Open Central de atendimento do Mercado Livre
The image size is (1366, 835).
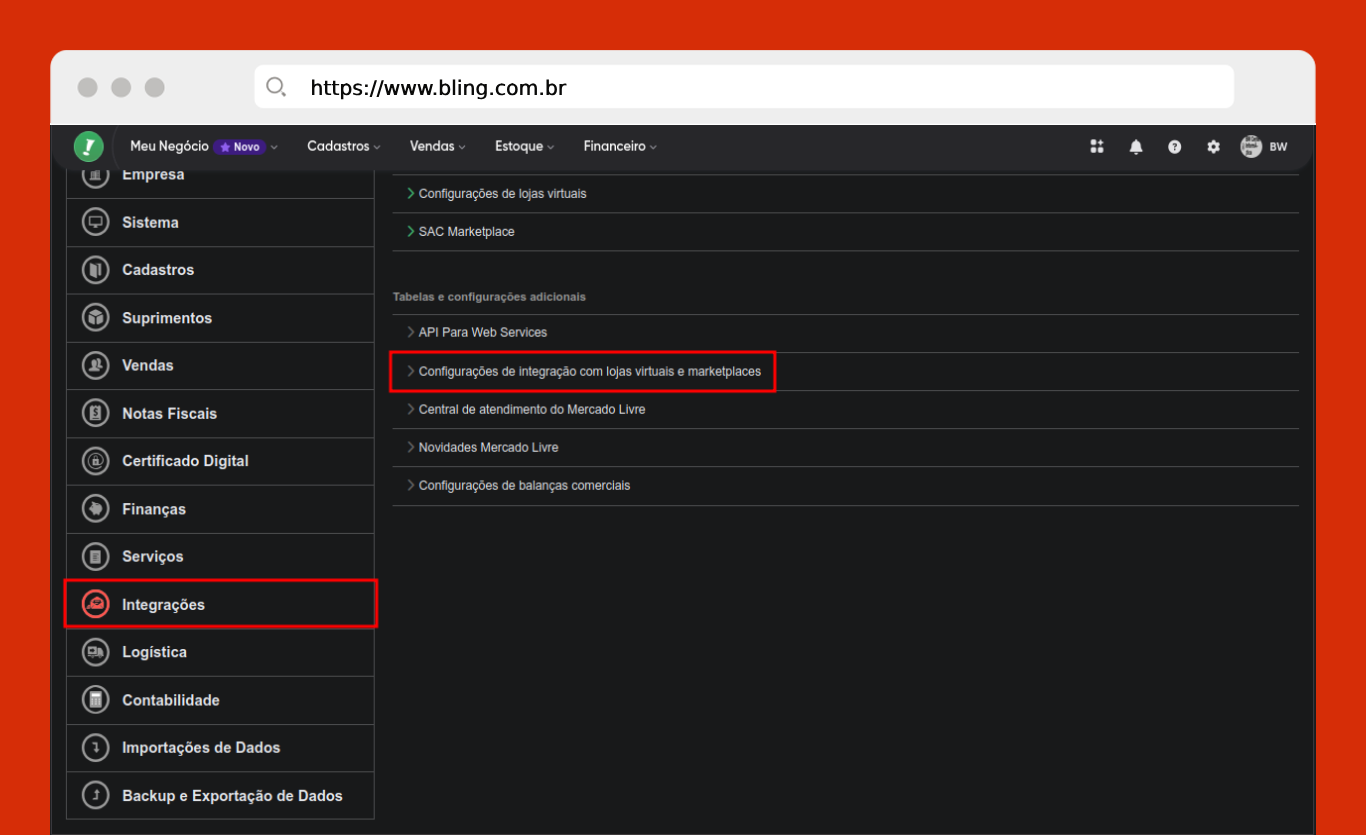click(x=532, y=409)
